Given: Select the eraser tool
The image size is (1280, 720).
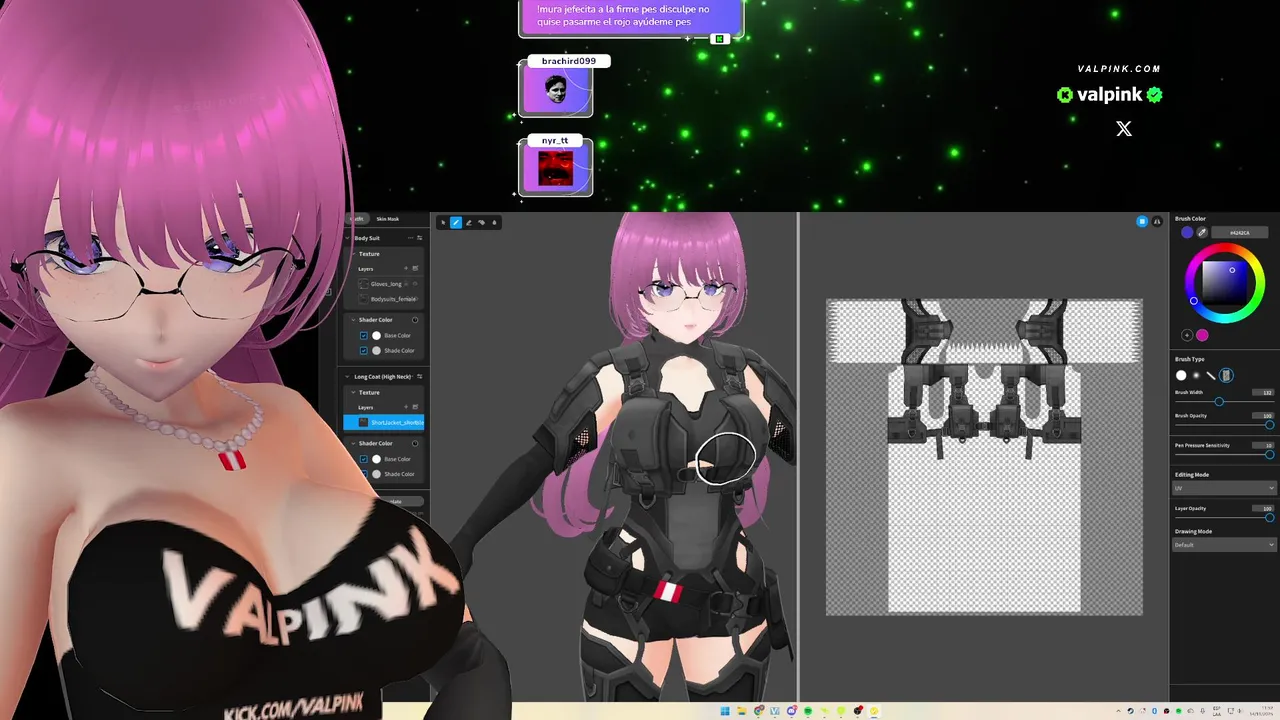Looking at the screenshot, I should coord(469,222).
